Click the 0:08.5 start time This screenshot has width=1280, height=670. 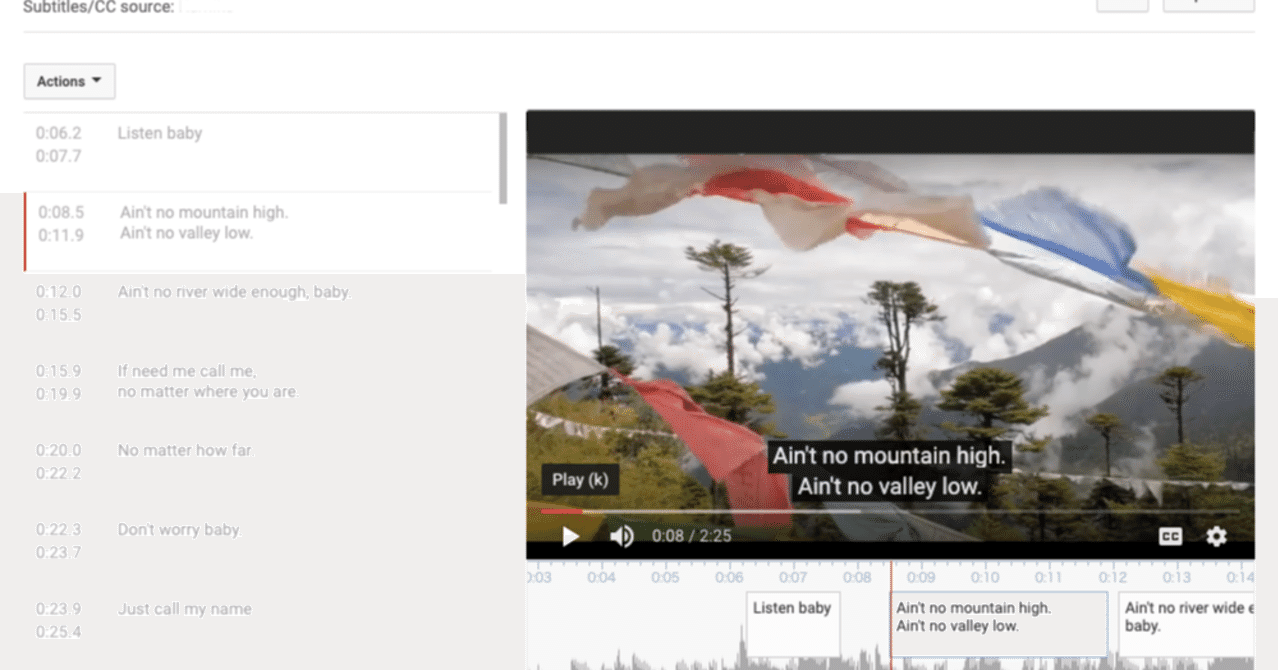point(61,212)
